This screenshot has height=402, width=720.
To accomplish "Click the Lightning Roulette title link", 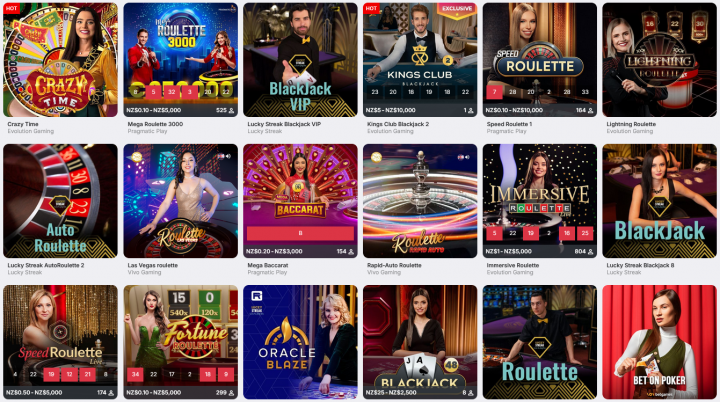I will click(631, 124).
